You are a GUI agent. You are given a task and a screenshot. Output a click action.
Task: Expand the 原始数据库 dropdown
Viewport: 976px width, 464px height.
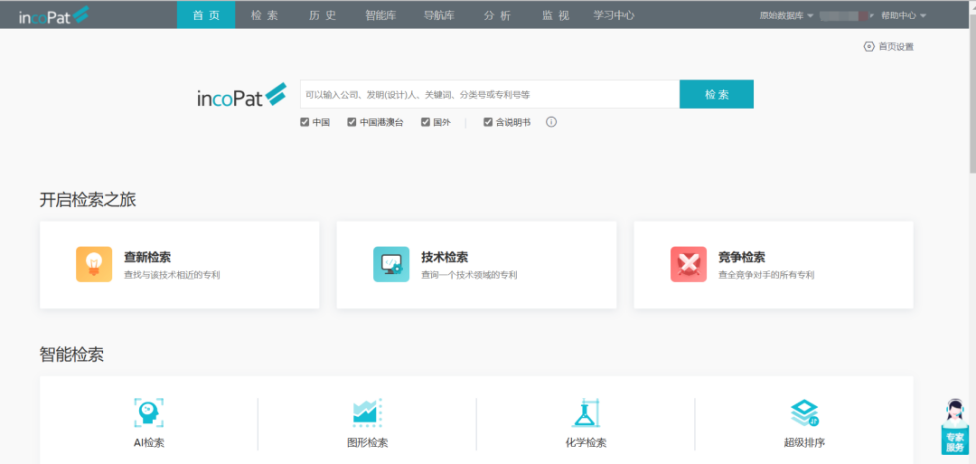(x=786, y=15)
